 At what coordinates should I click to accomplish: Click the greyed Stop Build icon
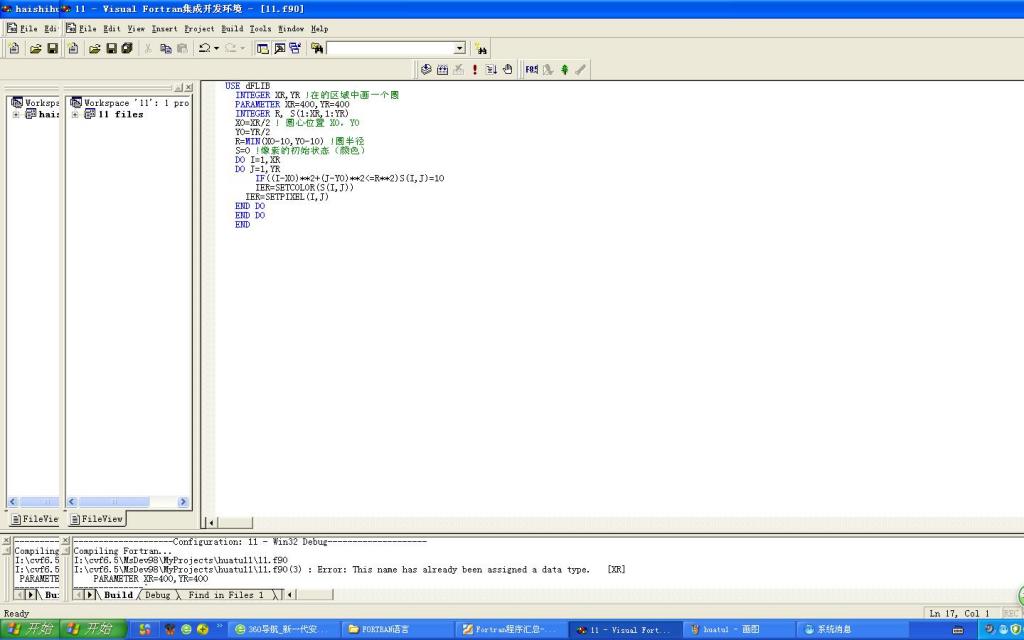coord(458,69)
